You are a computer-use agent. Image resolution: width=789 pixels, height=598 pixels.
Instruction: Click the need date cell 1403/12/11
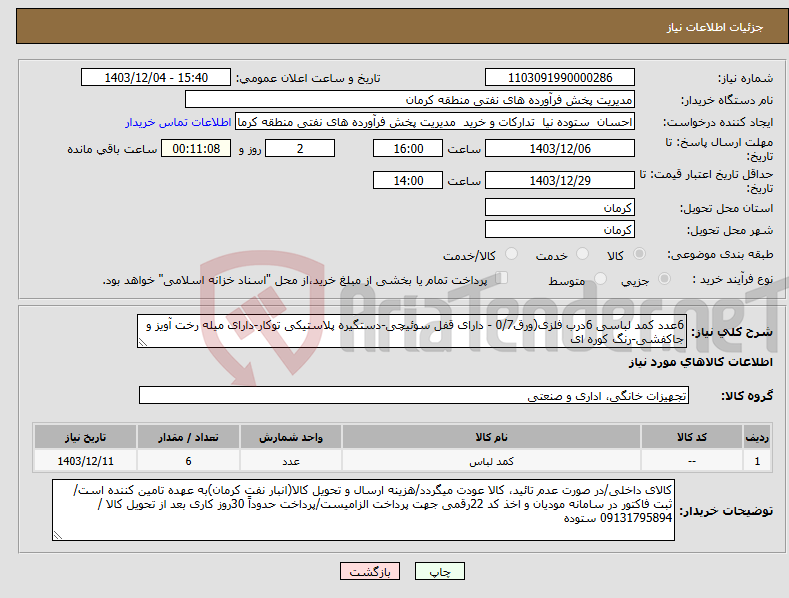click(86, 461)
